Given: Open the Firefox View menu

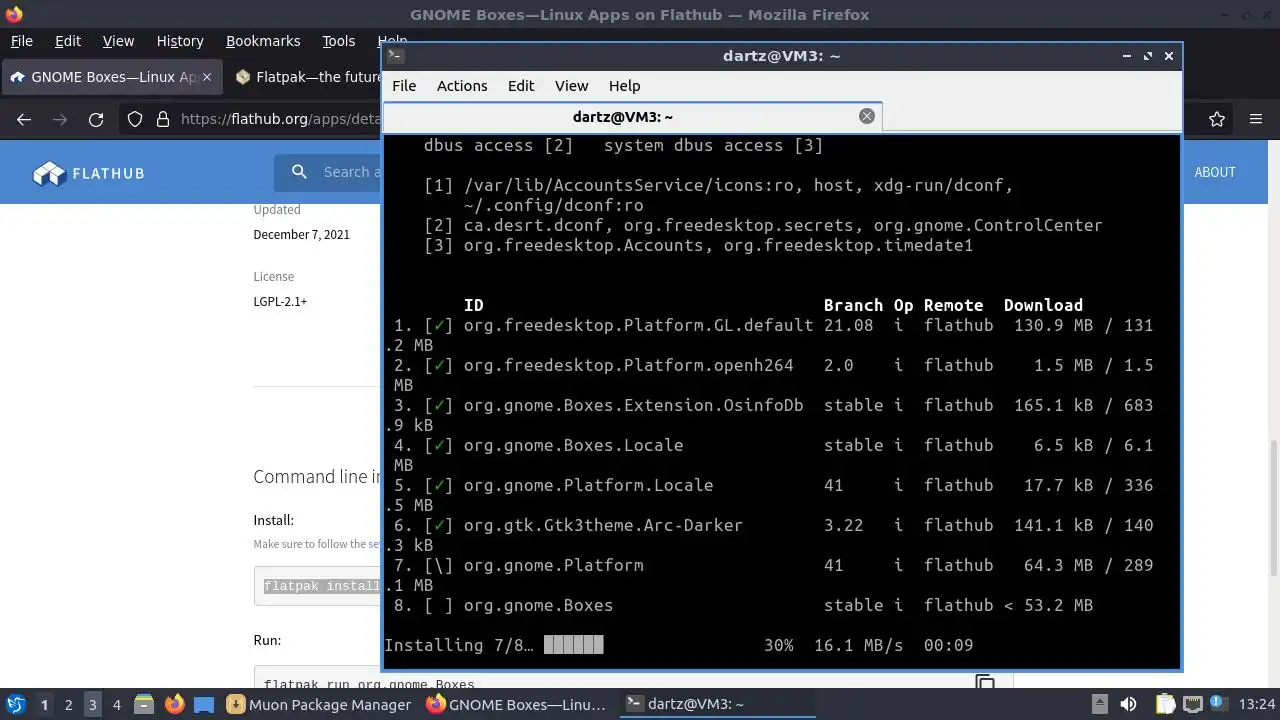Looking at the screenshot, I should [x=118, y=41].
